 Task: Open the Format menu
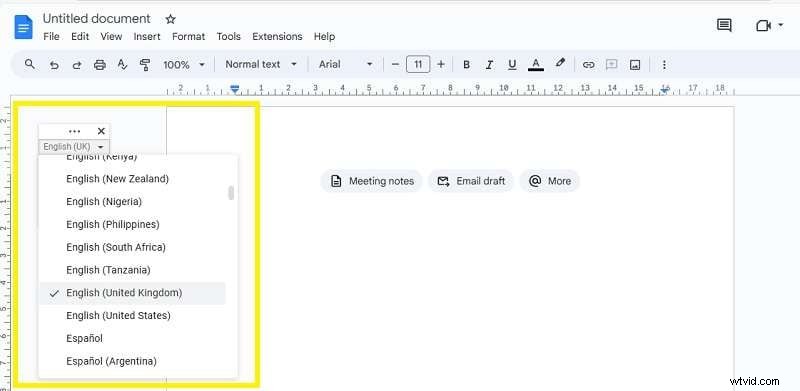coord(188,36)
